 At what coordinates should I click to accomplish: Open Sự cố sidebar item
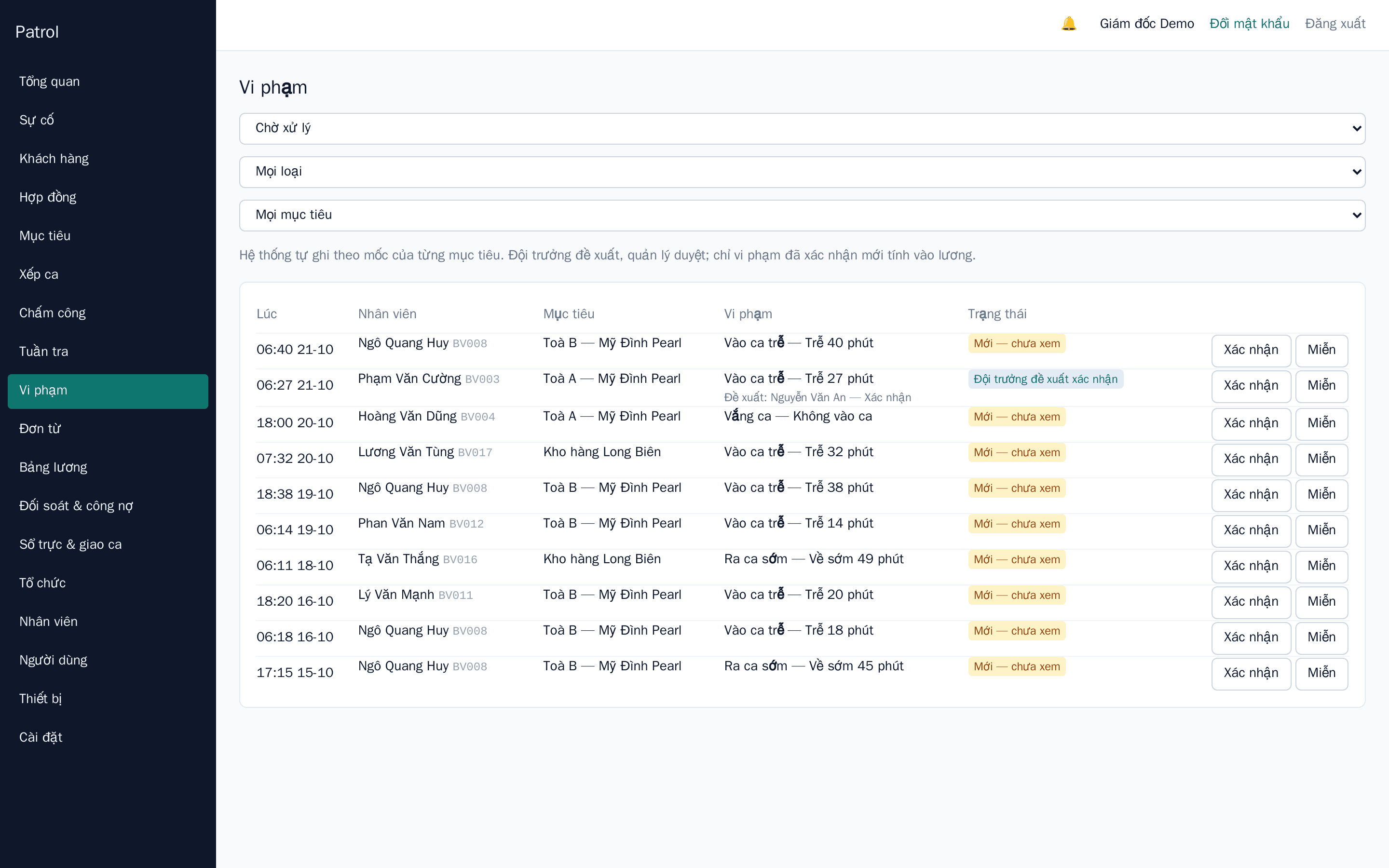108,120
